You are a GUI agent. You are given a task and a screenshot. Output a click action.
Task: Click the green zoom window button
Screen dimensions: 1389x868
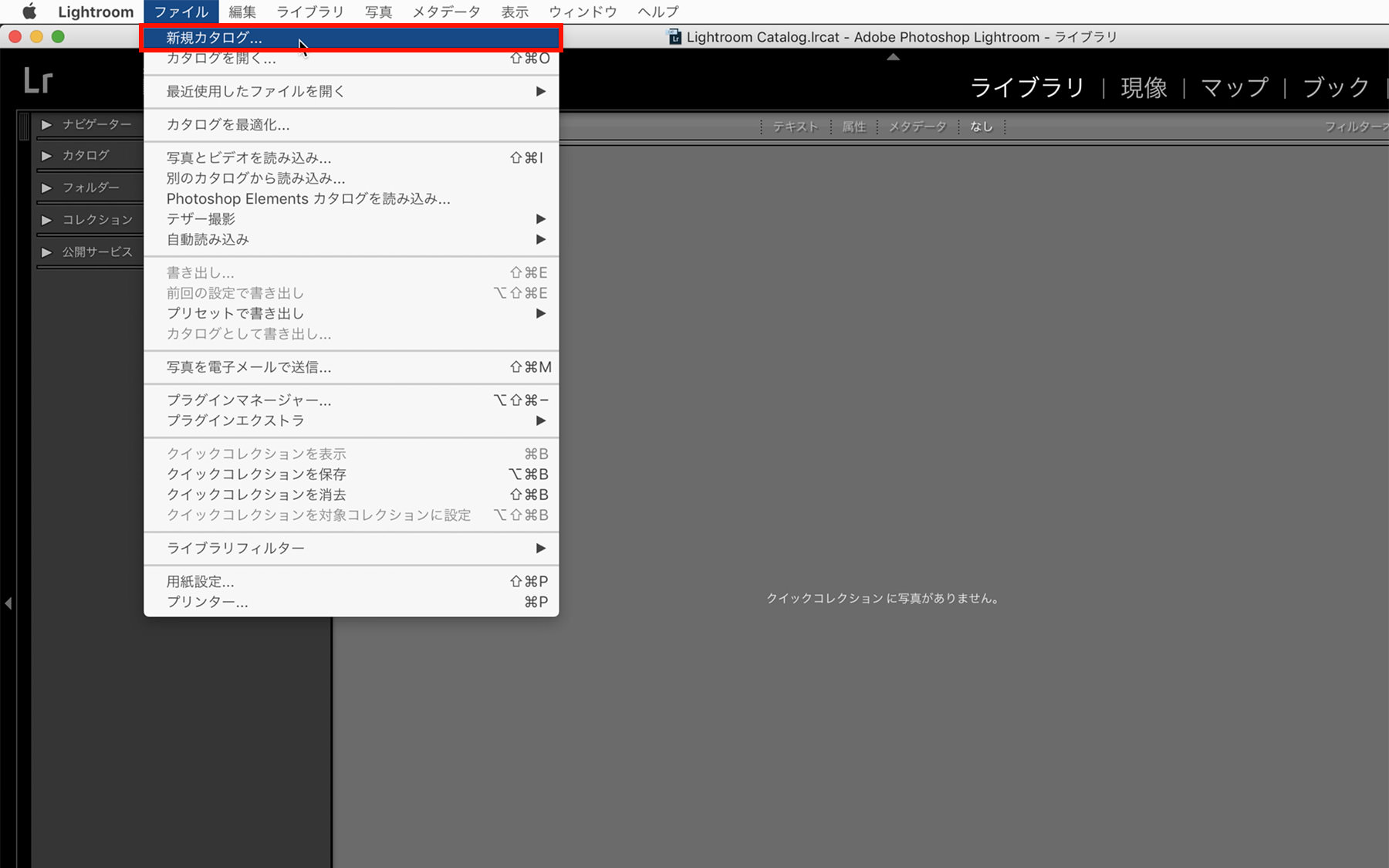click(58, 36)
